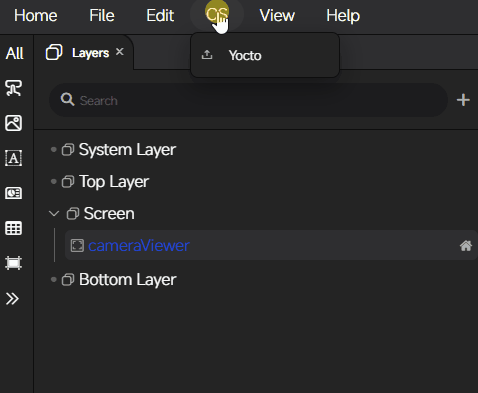Click the home icon on cameraViewer row
478x393 pixels.
click(x=466, y=246)
